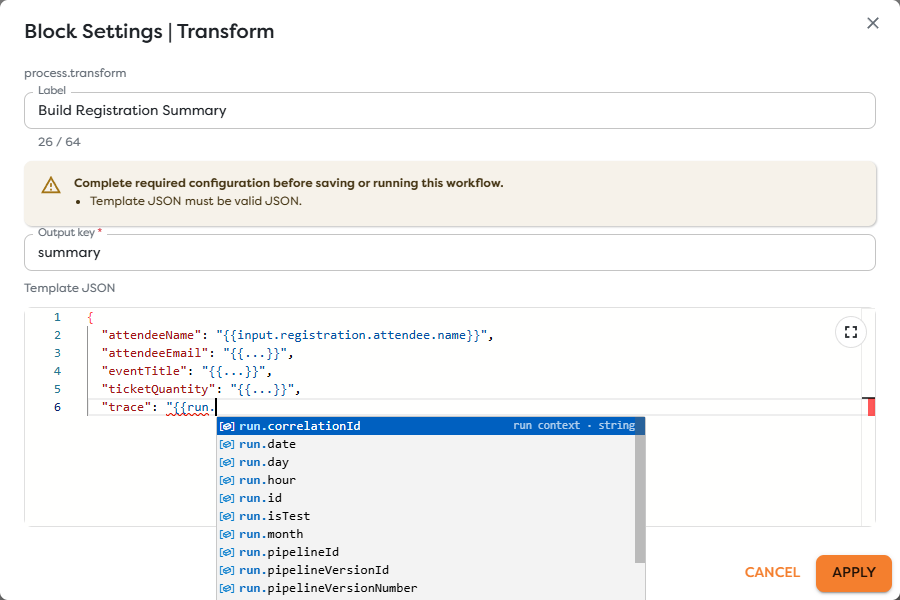Select run.date suggestion

(x=426, y=444)
